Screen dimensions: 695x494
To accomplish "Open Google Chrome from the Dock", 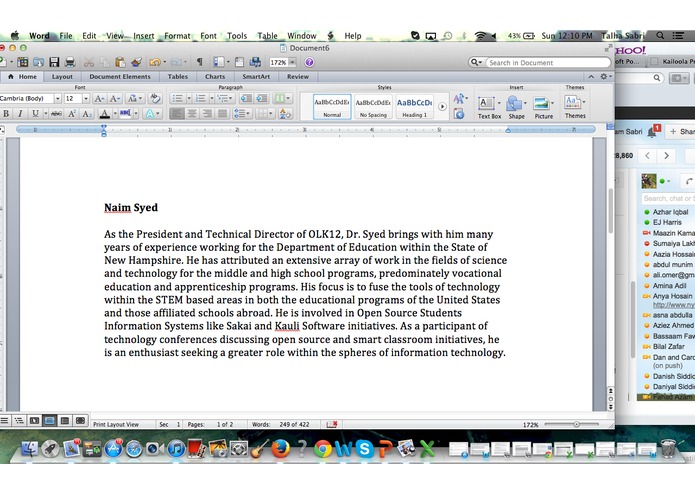I will [323, 449].
